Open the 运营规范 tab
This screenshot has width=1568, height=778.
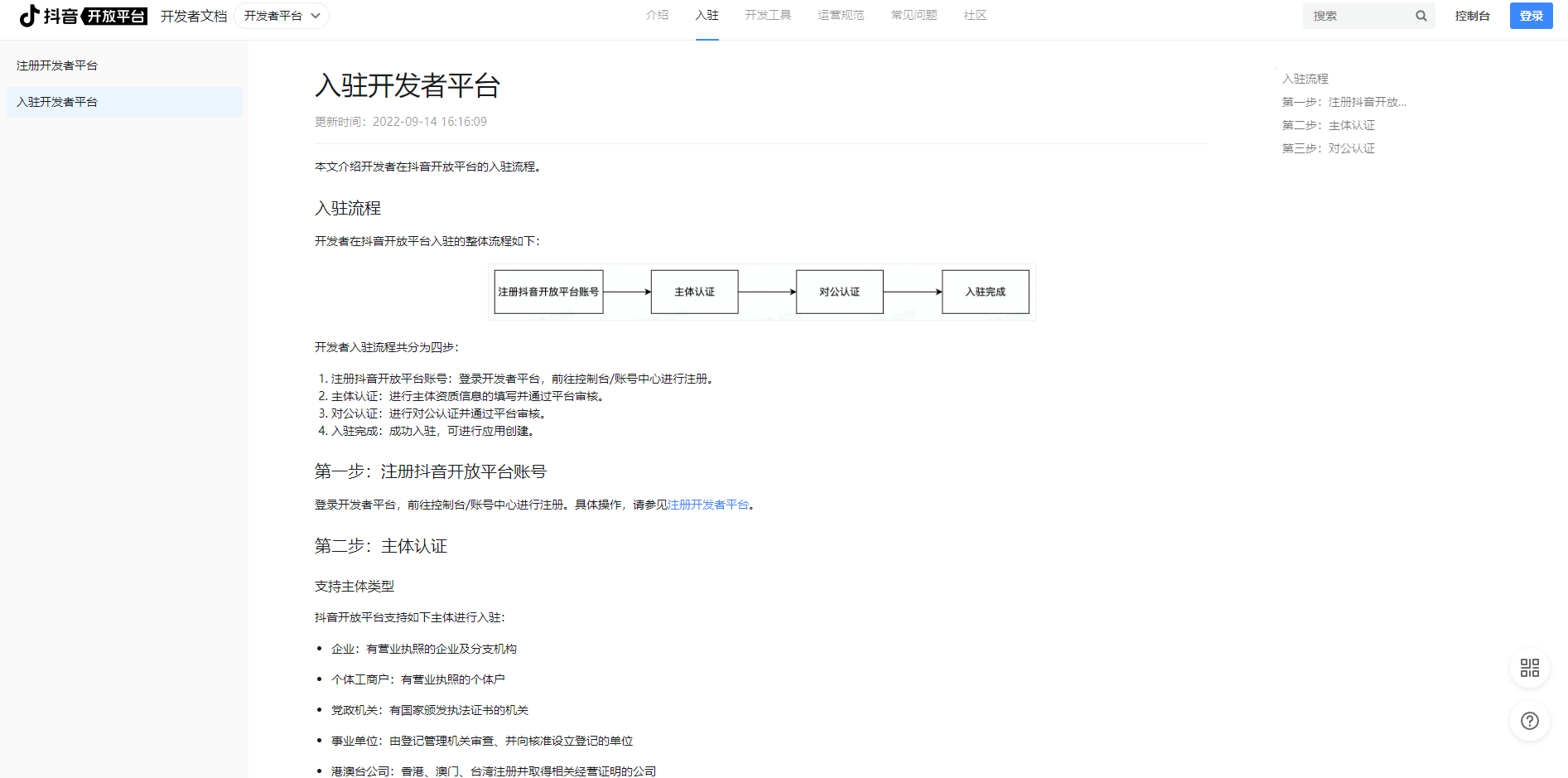pyautogui.click(x=841, y=15)
